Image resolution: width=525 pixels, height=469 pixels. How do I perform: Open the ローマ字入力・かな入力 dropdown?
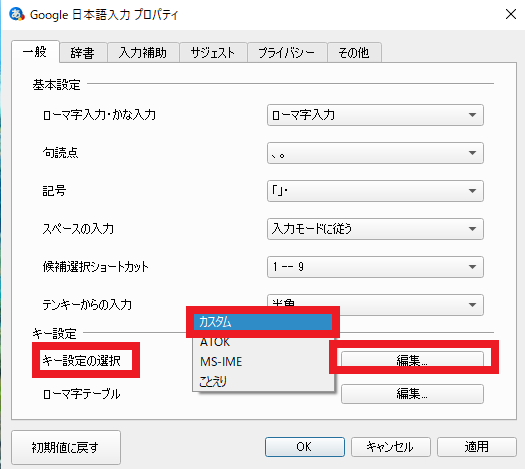[x=375, y=115]
